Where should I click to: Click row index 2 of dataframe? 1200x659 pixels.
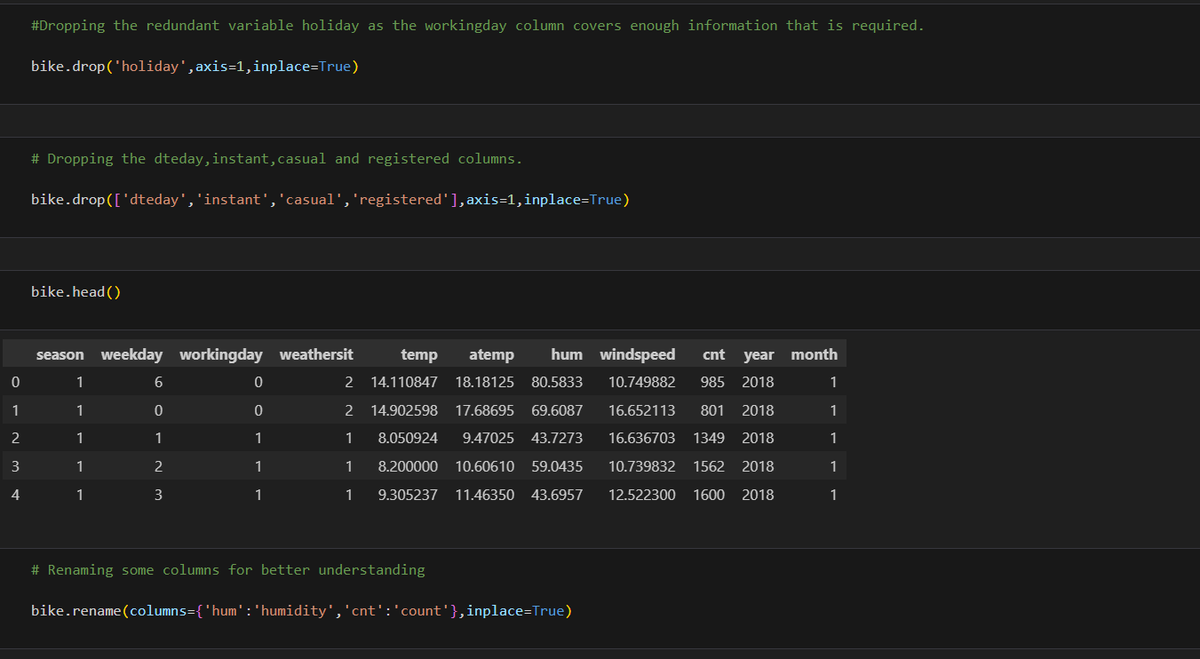click(x=14, y=438)
